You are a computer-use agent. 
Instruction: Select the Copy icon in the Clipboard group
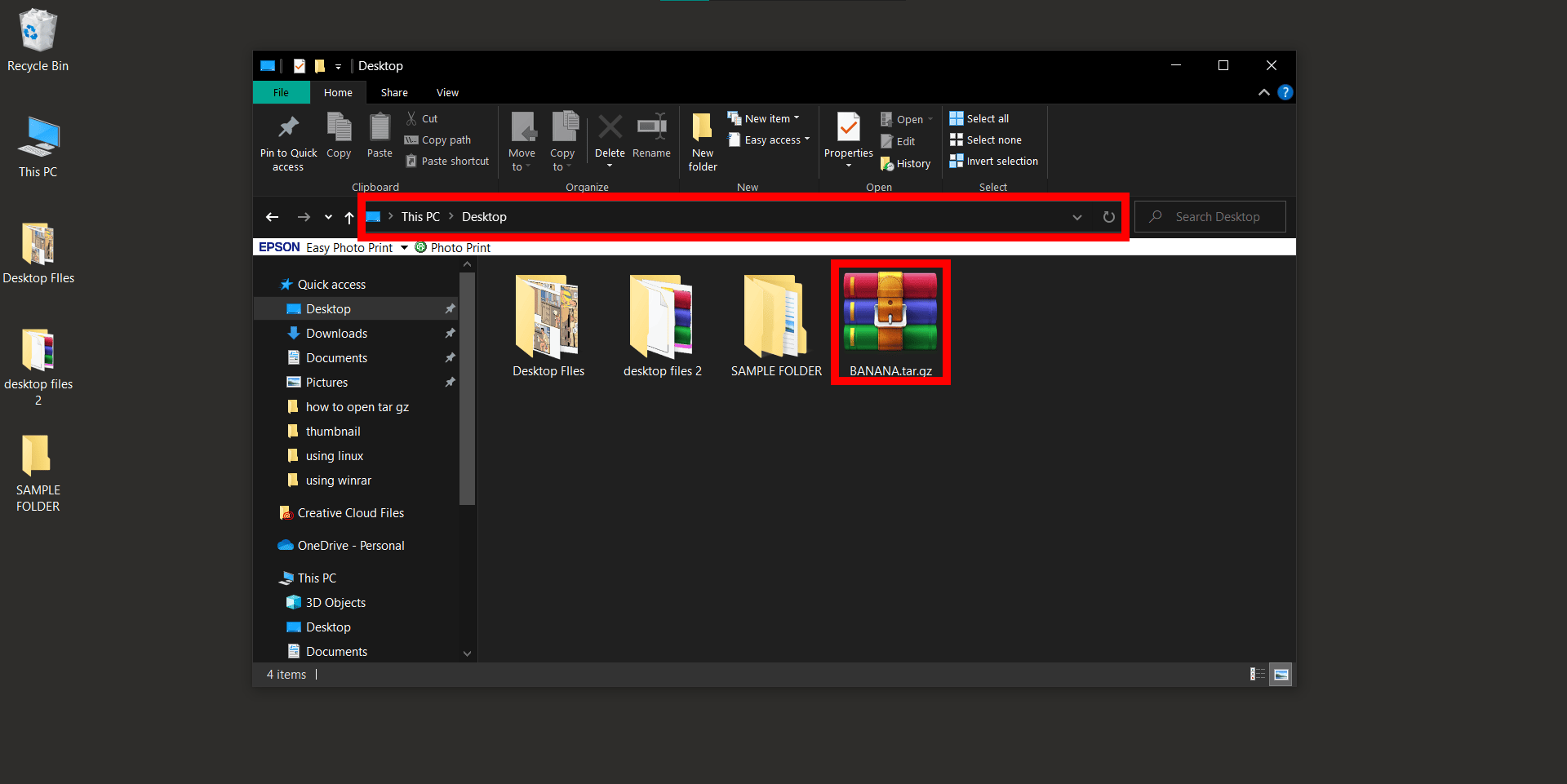339,137
